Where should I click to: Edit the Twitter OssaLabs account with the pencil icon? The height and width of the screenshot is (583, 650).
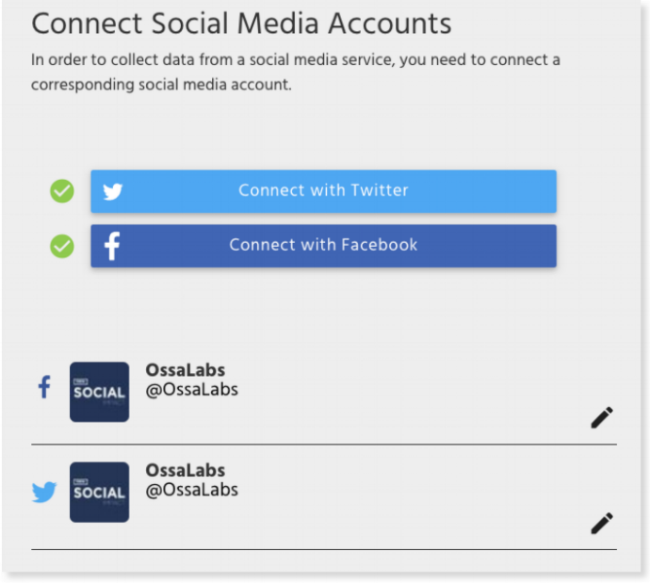pos(601,523)
